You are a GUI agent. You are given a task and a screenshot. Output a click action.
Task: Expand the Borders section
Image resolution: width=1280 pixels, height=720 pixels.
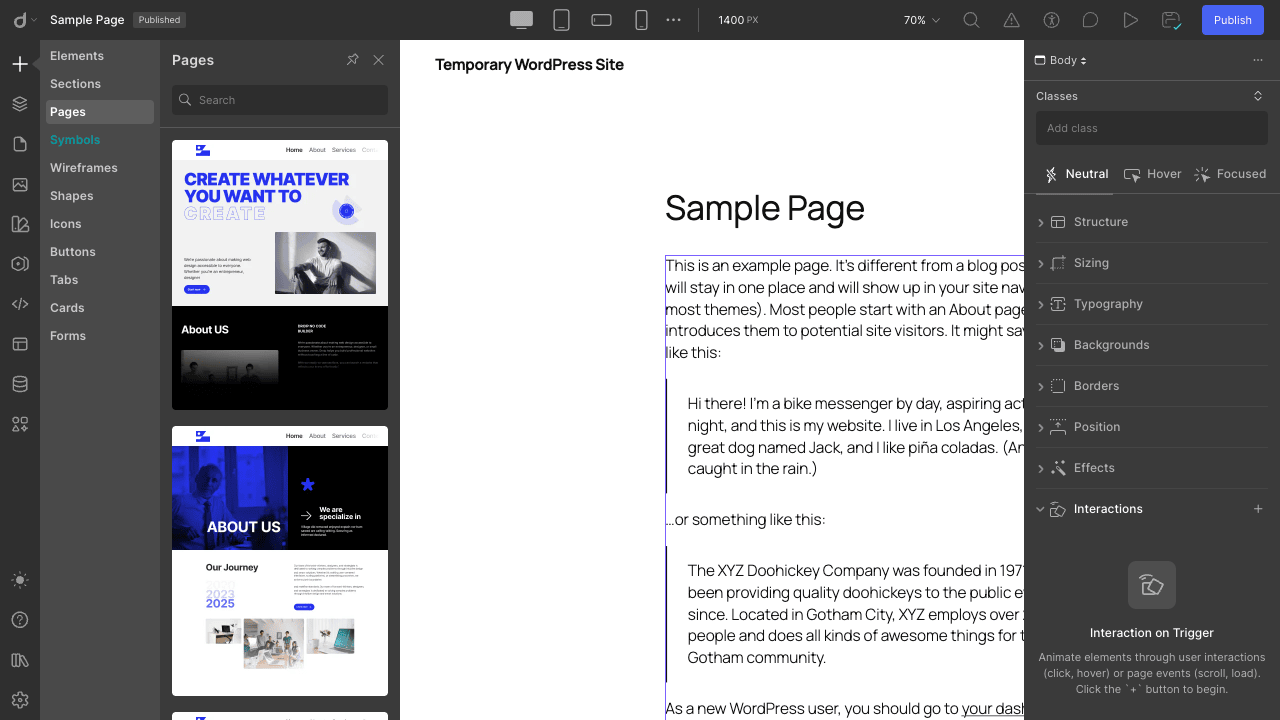1152,386
